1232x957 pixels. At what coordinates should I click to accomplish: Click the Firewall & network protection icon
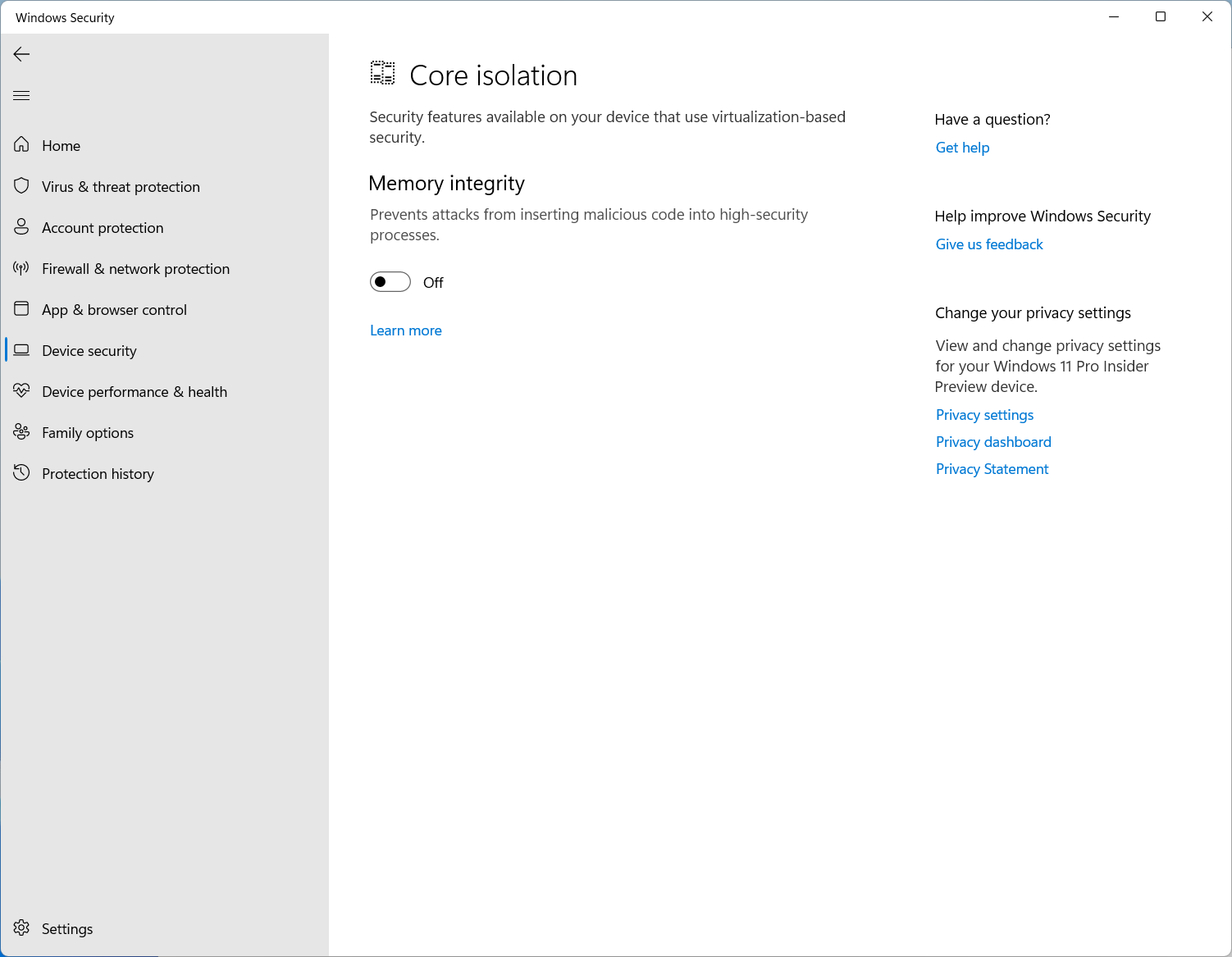(21, 268)
